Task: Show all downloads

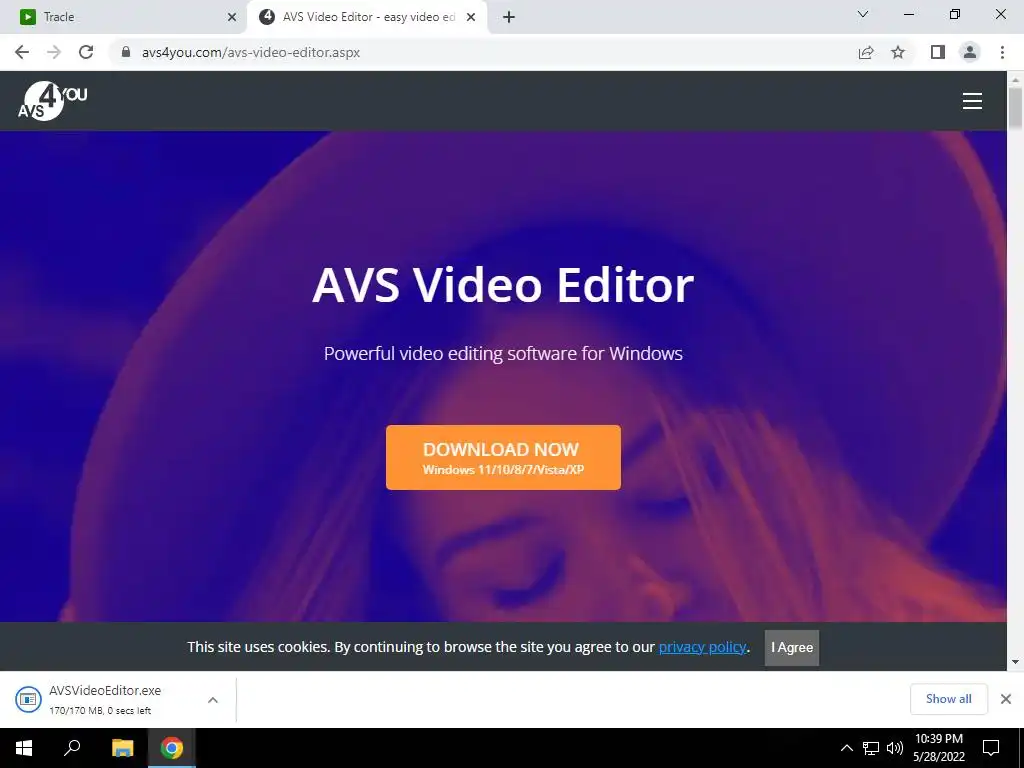Action: point(948,699)
